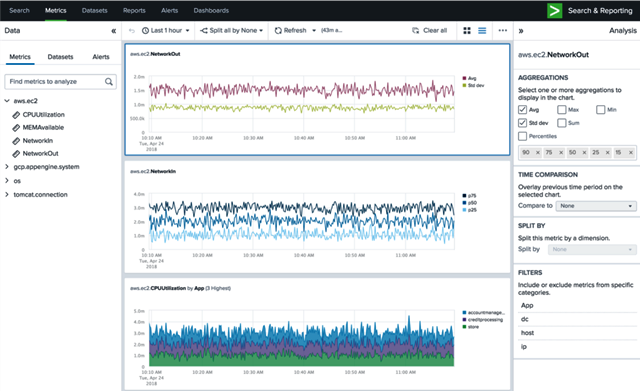This screenshot has height=391, width=640.
Task: Open the Dashboards top navigation item
Action: (x=211, y=11)
